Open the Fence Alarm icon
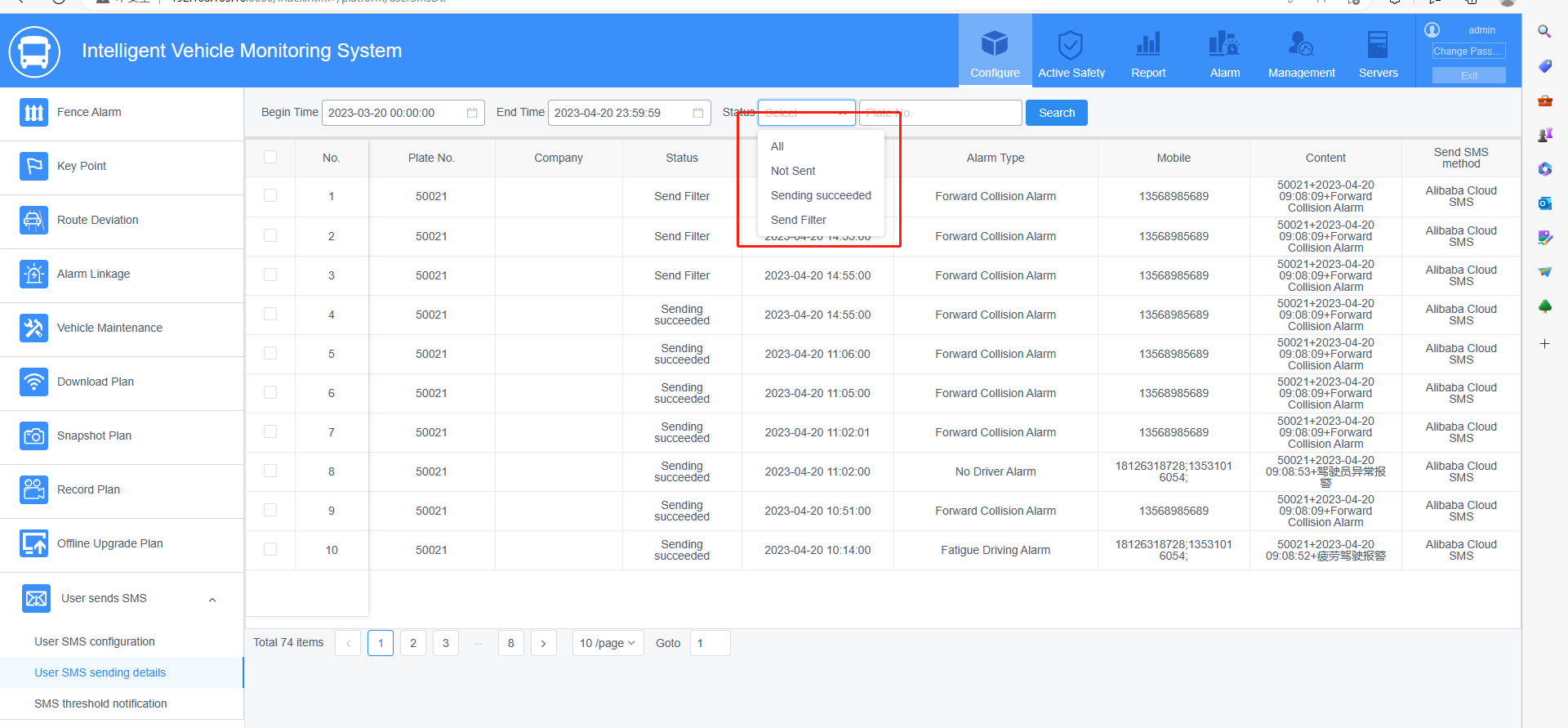Image resolution: width=1568 pixels, height=728 pixels. tap(33, 113)
